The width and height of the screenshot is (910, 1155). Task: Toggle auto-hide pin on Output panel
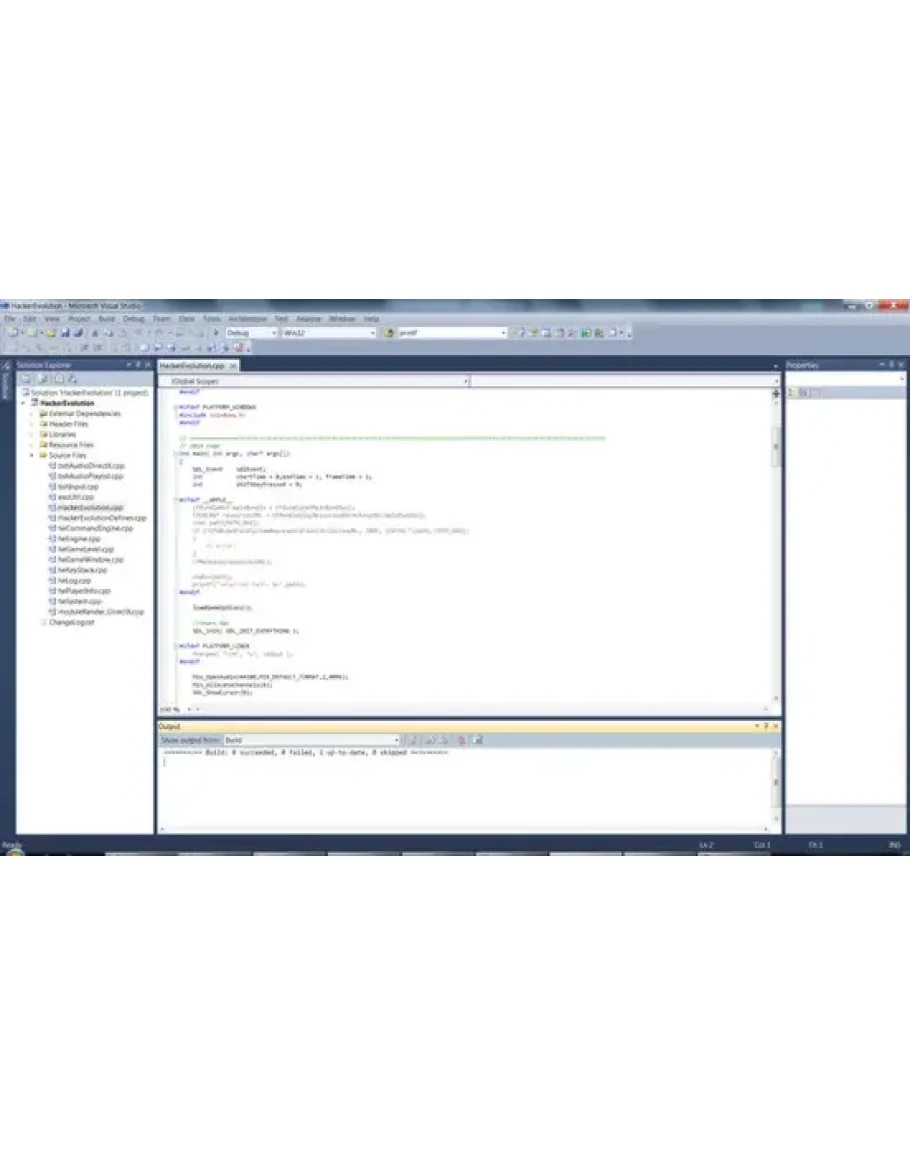pos(766,726)
